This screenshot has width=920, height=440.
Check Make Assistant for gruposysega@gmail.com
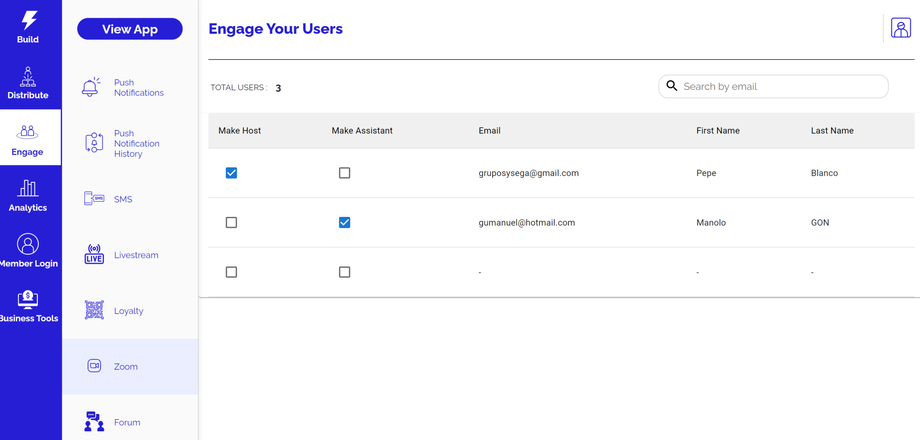[344, 173]
